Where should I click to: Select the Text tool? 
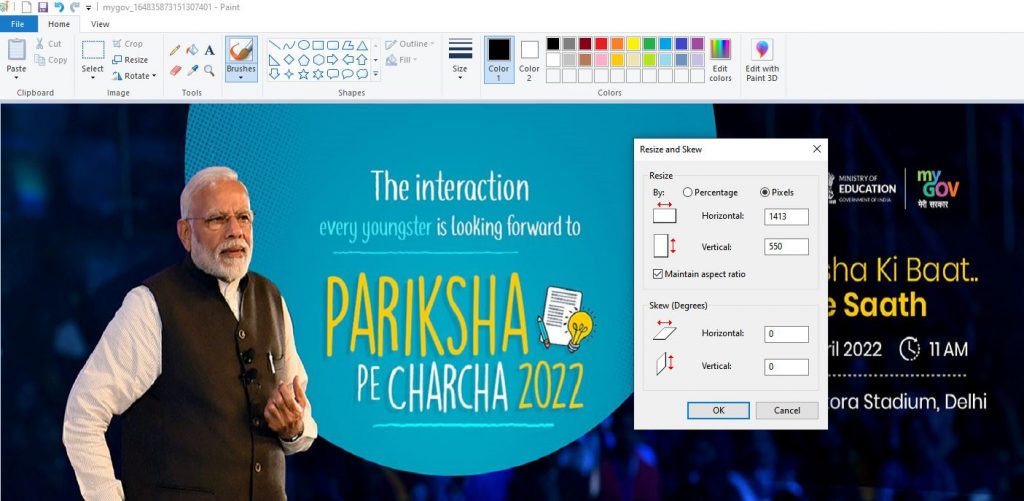pos(210,50)
